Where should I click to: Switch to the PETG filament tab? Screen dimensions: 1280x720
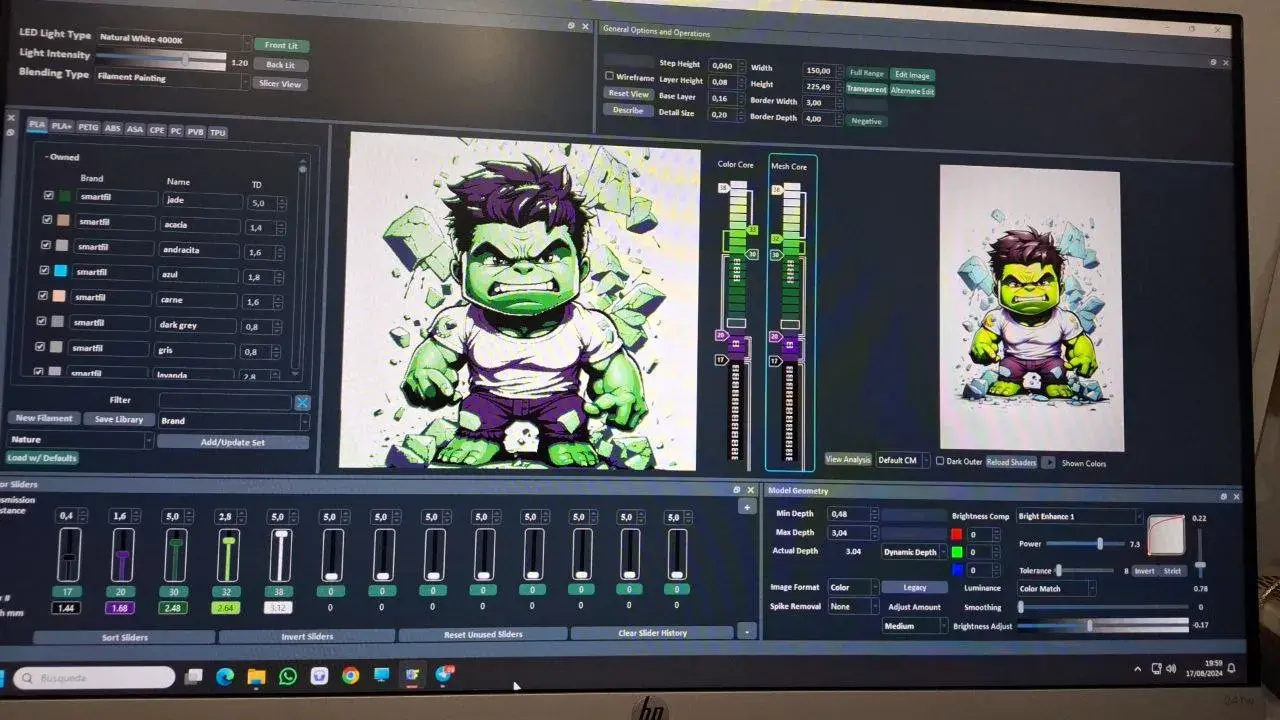click(88, 128)
